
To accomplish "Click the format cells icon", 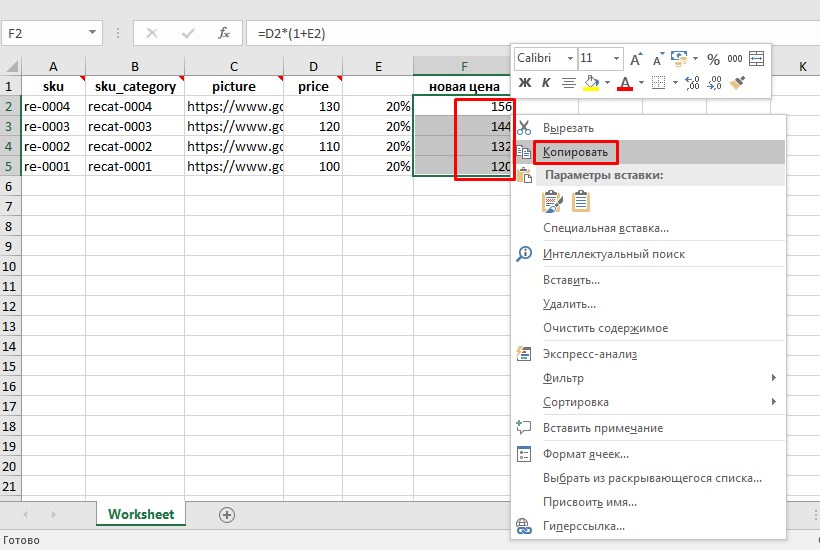I will [x=523, y=454].
